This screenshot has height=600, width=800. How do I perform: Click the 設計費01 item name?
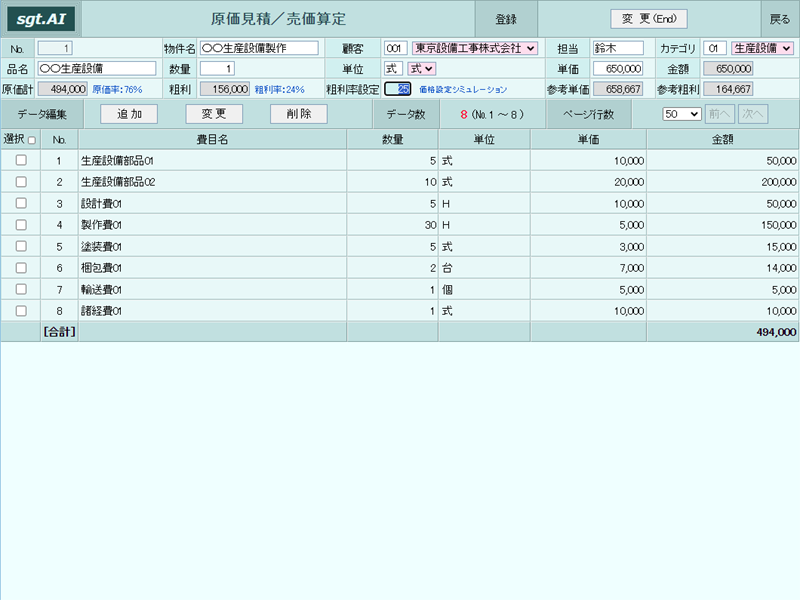coord(102,204)
